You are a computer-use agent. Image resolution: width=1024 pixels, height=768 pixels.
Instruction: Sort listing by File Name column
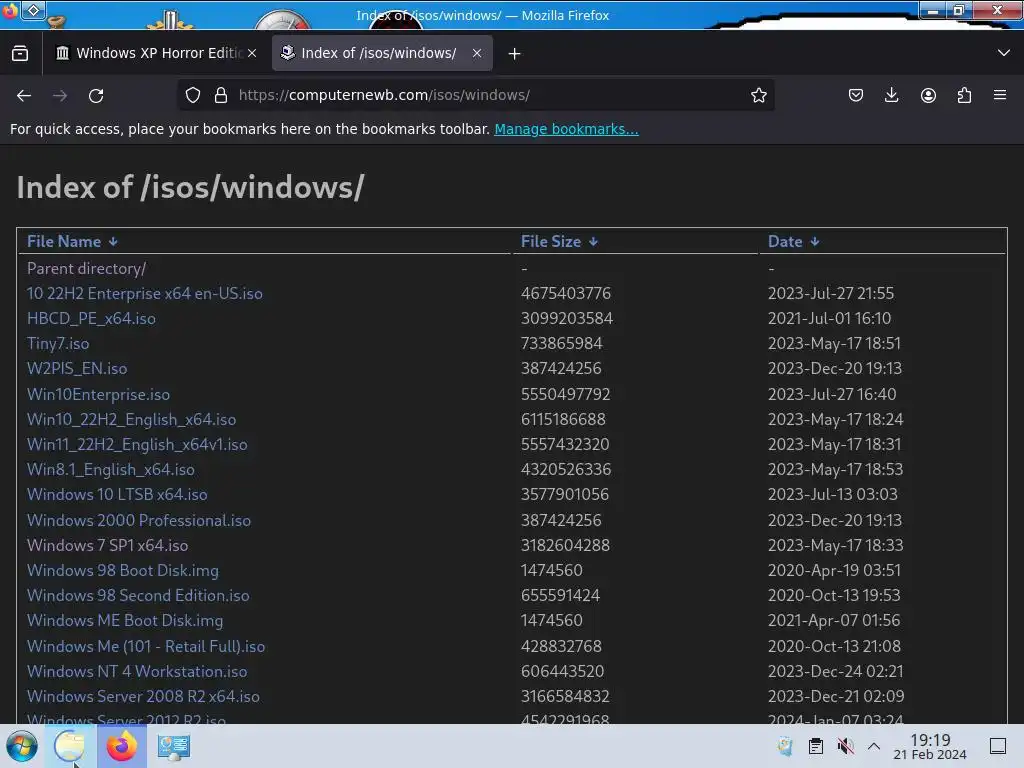coord(72,242)
